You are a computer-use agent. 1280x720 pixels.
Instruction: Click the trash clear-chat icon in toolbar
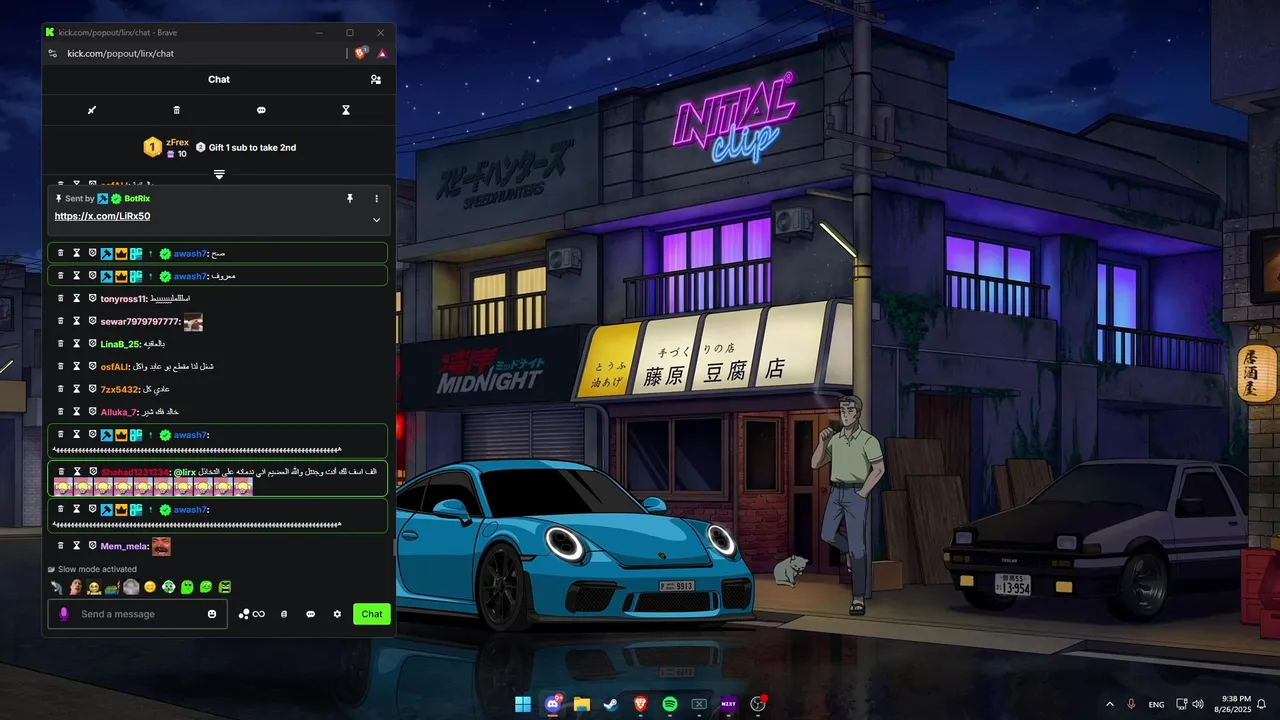(x=177, y=110)
